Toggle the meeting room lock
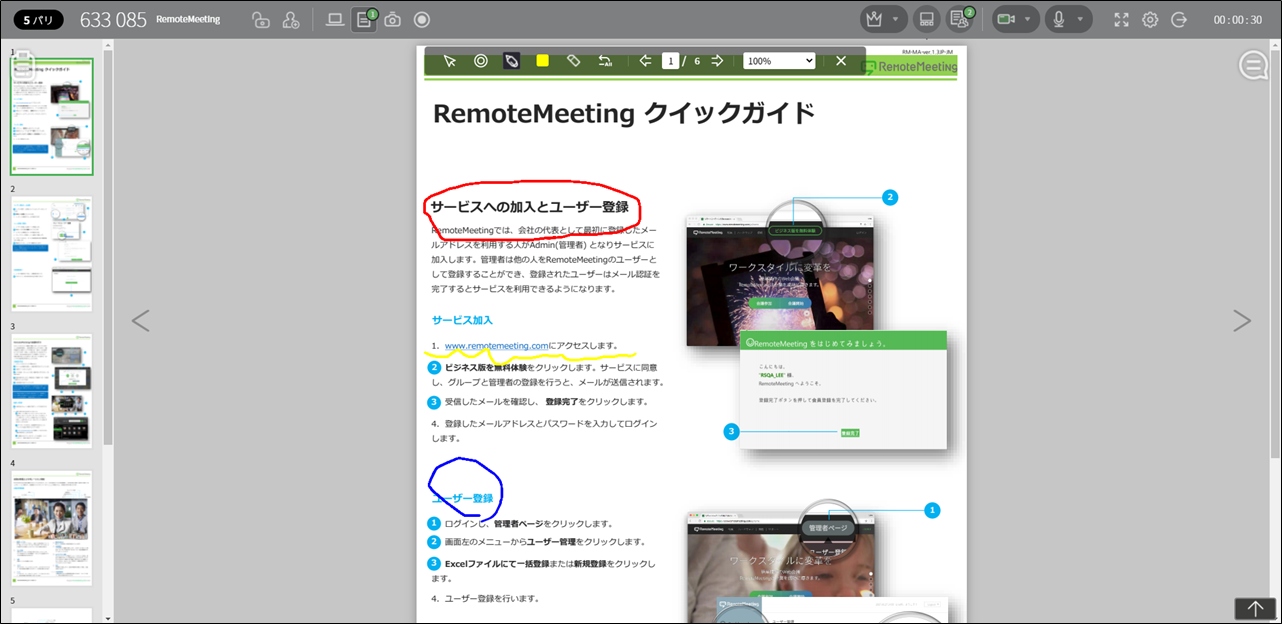The height and width of the screenshot is (624, 1282). (x=260, y=19)
